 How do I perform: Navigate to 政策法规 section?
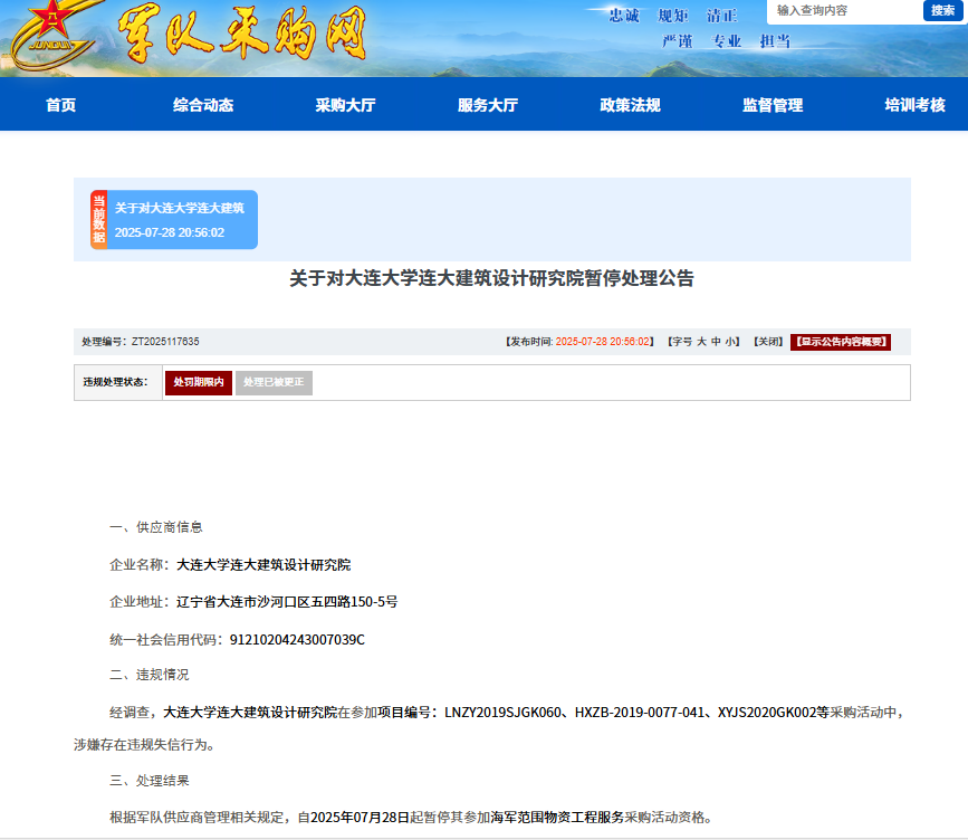630,105
